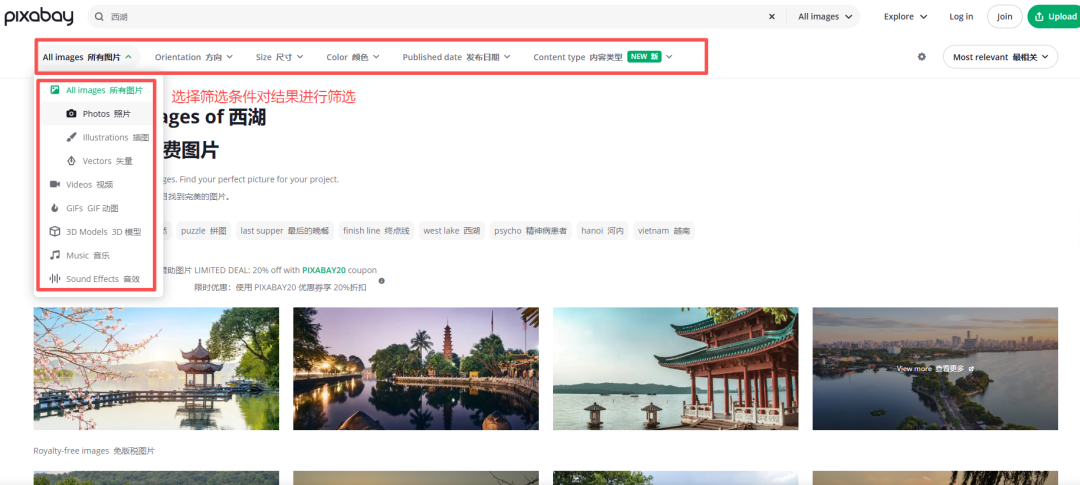Open the Published date filter
Image resolution: width=1080 pixels, height=485 pixels.
457,57
